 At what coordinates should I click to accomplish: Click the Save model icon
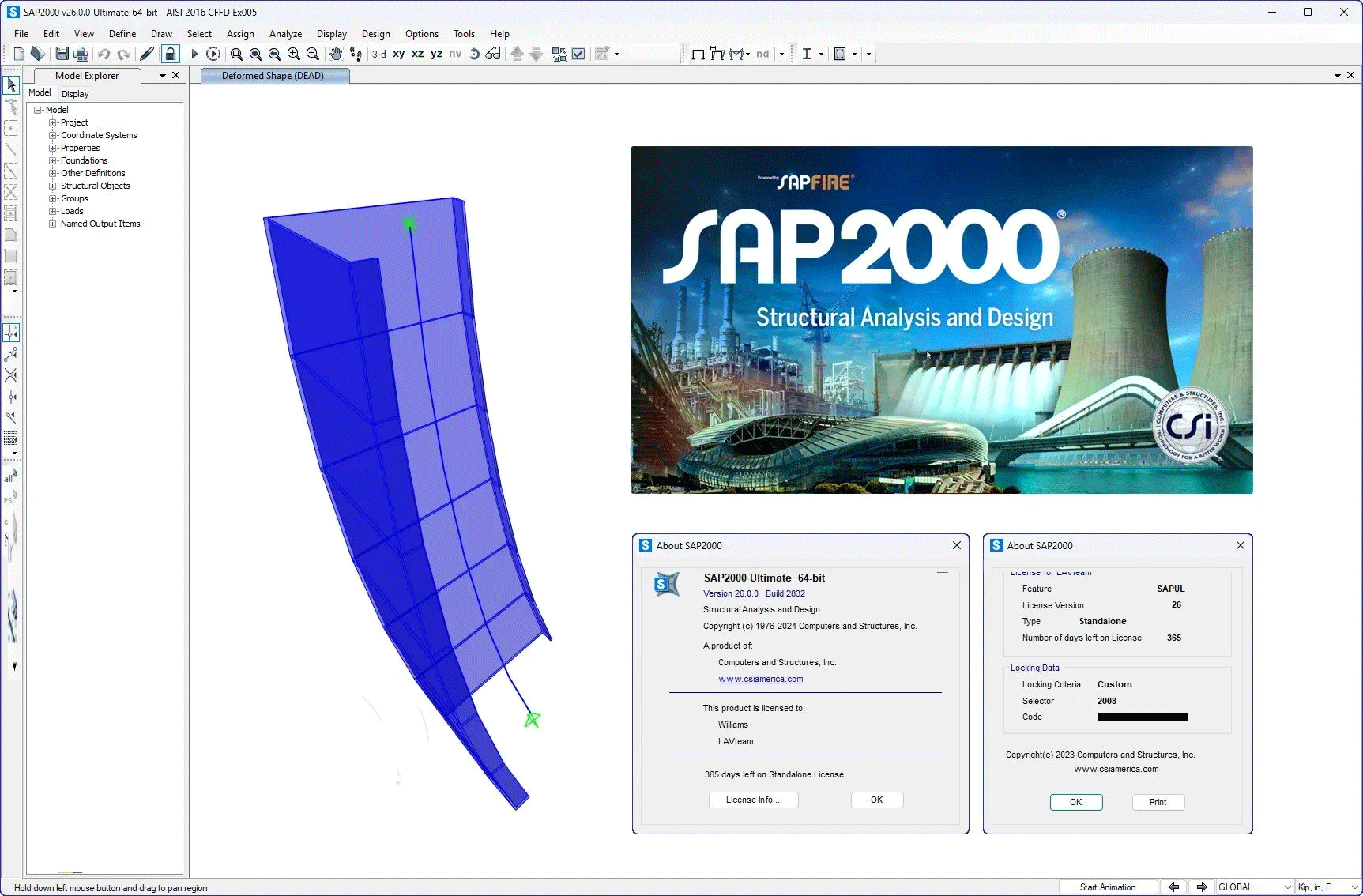coord(62,54)
